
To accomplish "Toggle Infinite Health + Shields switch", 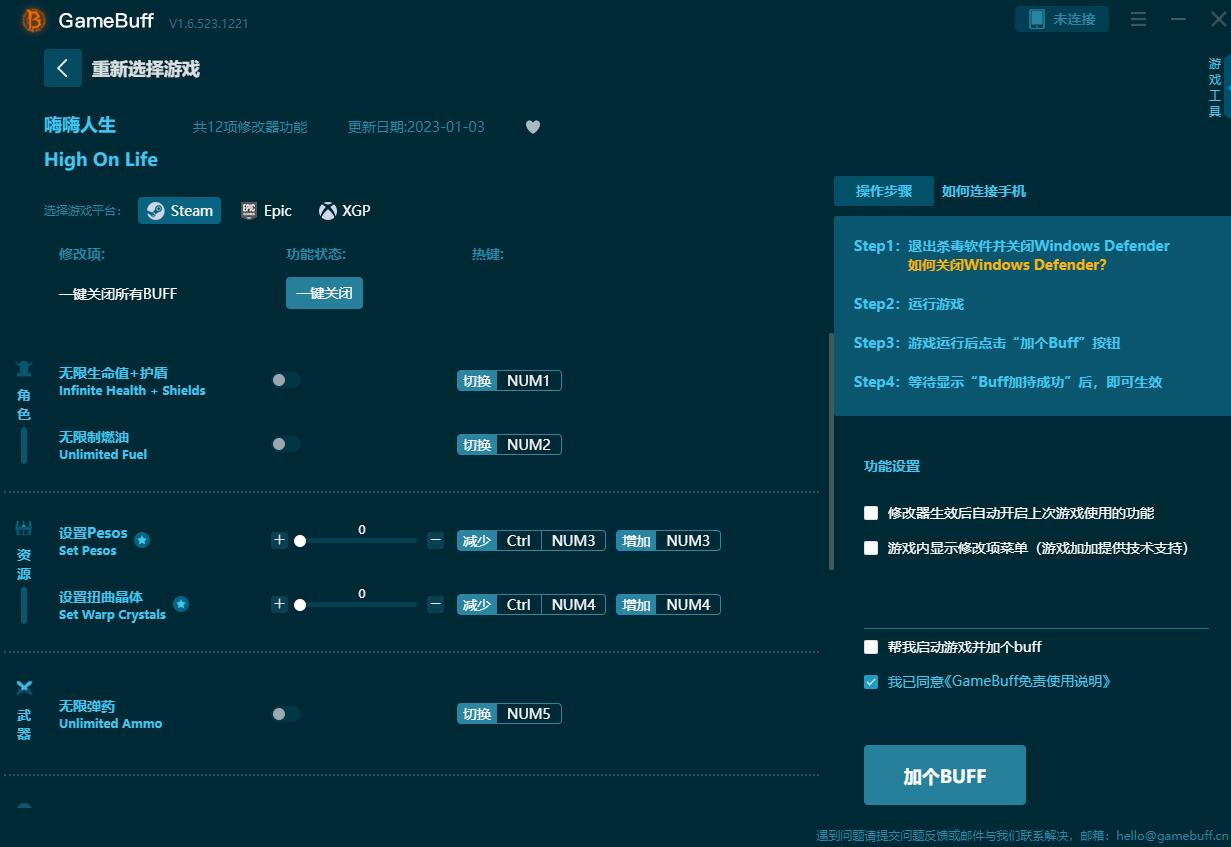I will [285, 380].
